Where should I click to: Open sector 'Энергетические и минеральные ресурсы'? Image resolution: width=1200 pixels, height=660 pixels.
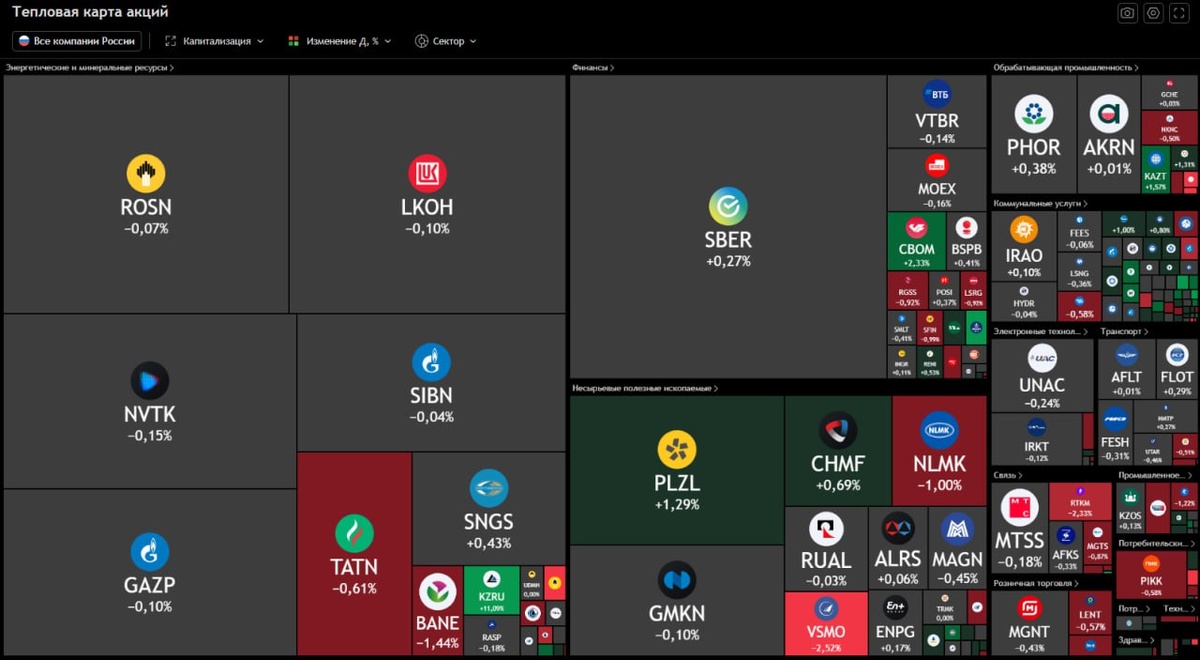[90, 68]
